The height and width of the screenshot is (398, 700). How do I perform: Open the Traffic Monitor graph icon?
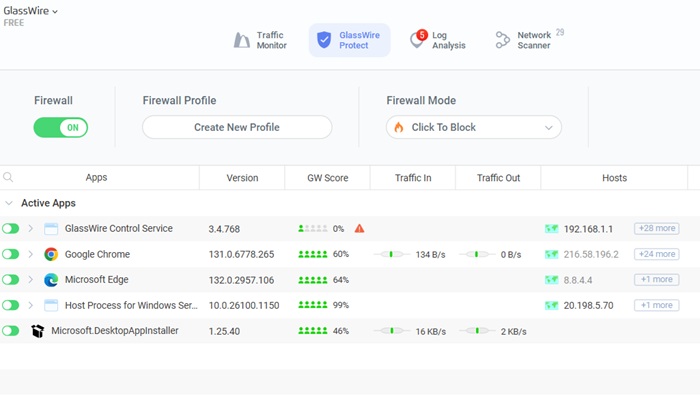[x=242, y=40]
